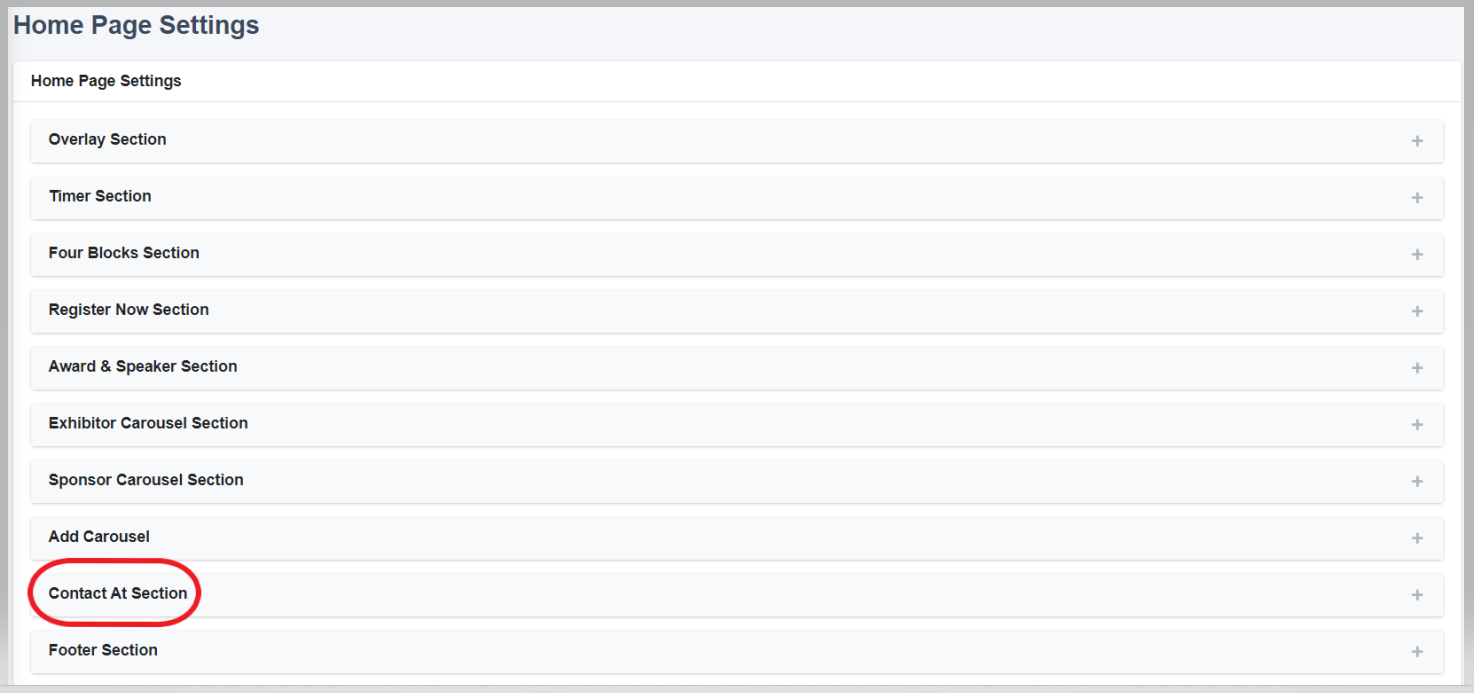
Task: Open Four Blocks Section plus icon
Action: (x=1417, y=255)
